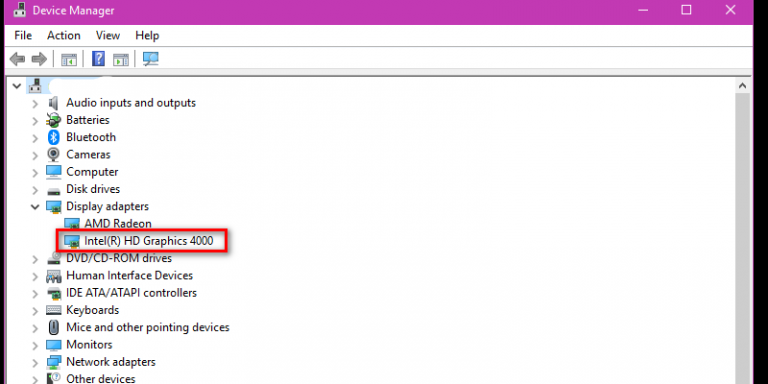The height and width of the screenshot is (384, 768).
Task: Select Mice and other pointing devices
Action: pyautogui.click(x=148, y=327)
